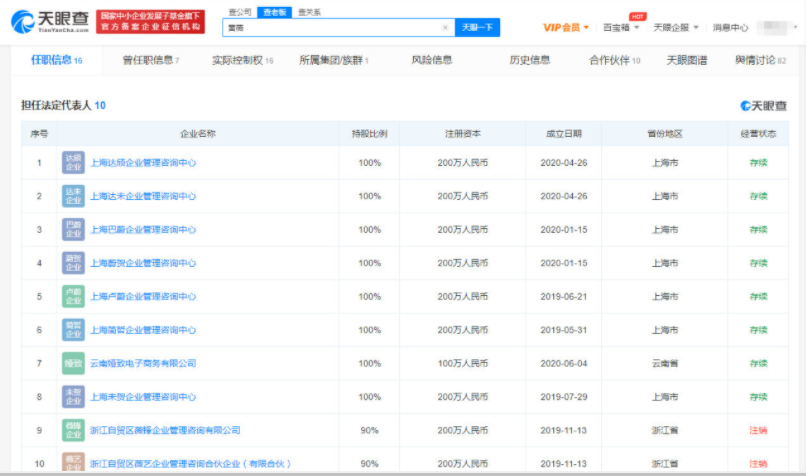The image size is (806, 476).
Task: Open the 所属集团/族群 tab
Action: [x=334, y=60]
